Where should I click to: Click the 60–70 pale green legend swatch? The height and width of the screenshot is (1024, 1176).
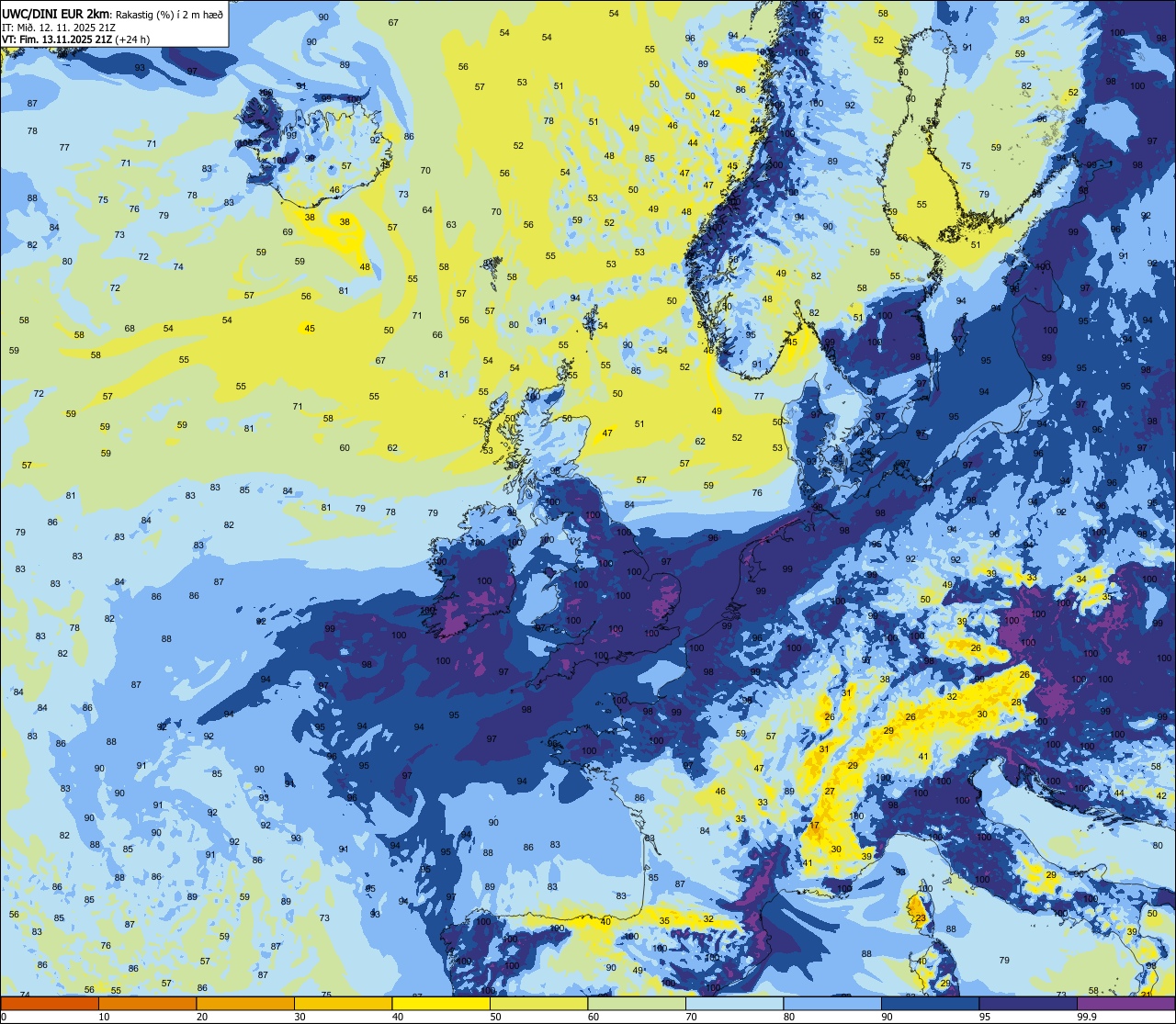(x=637, y=1003)
